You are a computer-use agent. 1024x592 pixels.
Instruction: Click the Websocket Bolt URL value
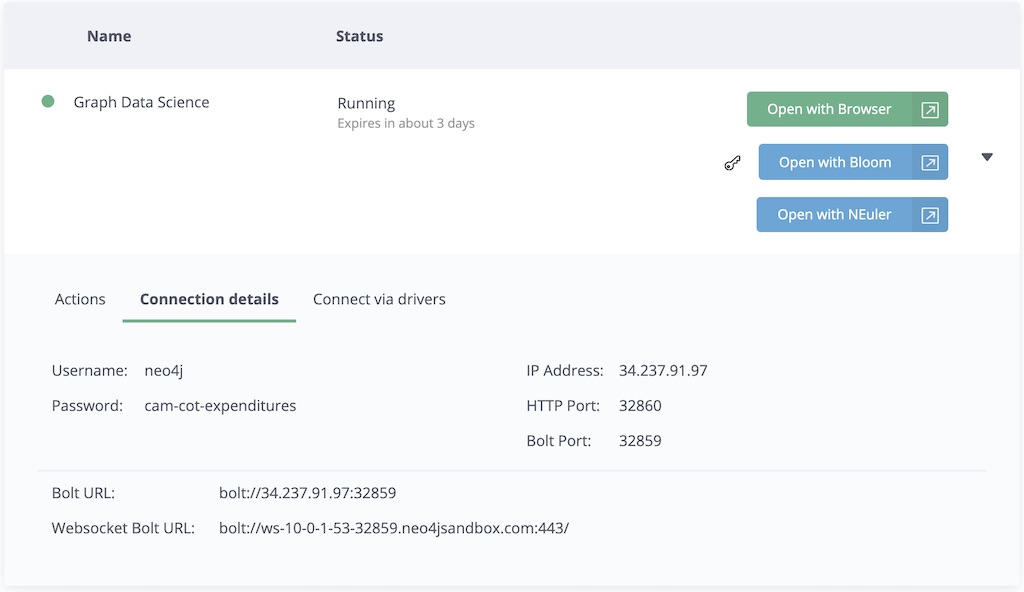(394, 528)
